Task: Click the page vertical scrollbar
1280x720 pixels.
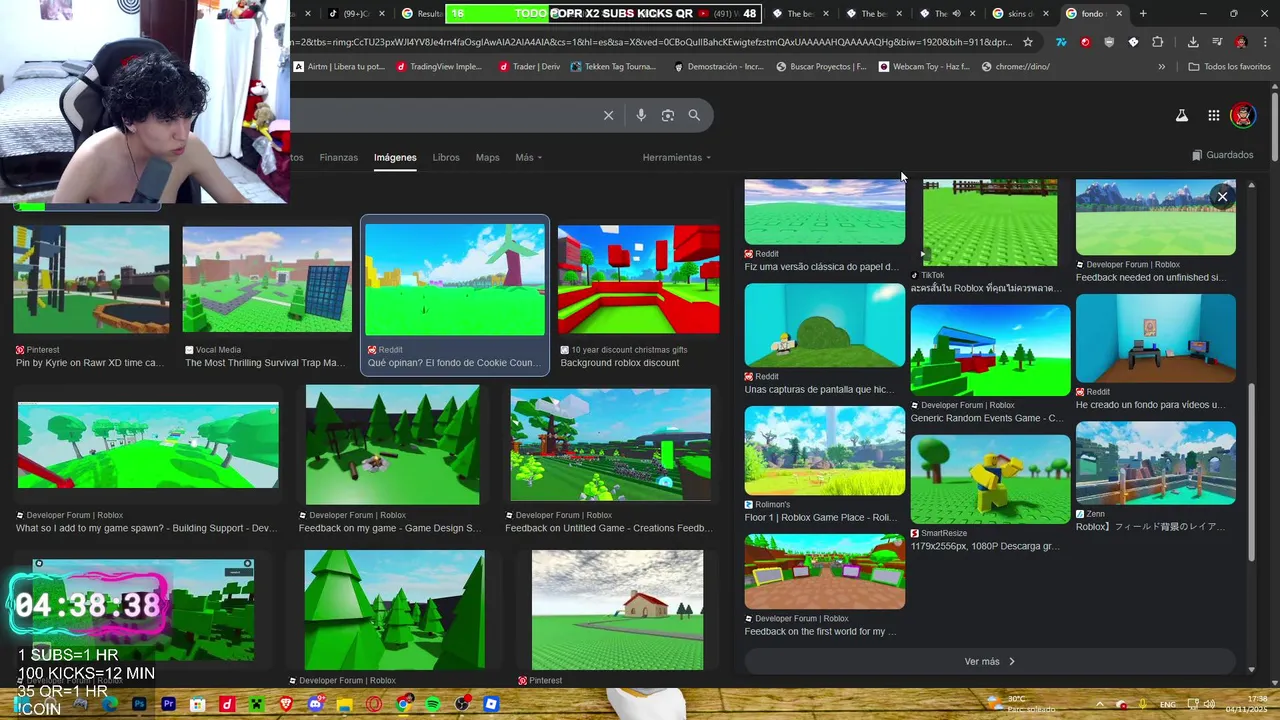Action: point(1275,125)
